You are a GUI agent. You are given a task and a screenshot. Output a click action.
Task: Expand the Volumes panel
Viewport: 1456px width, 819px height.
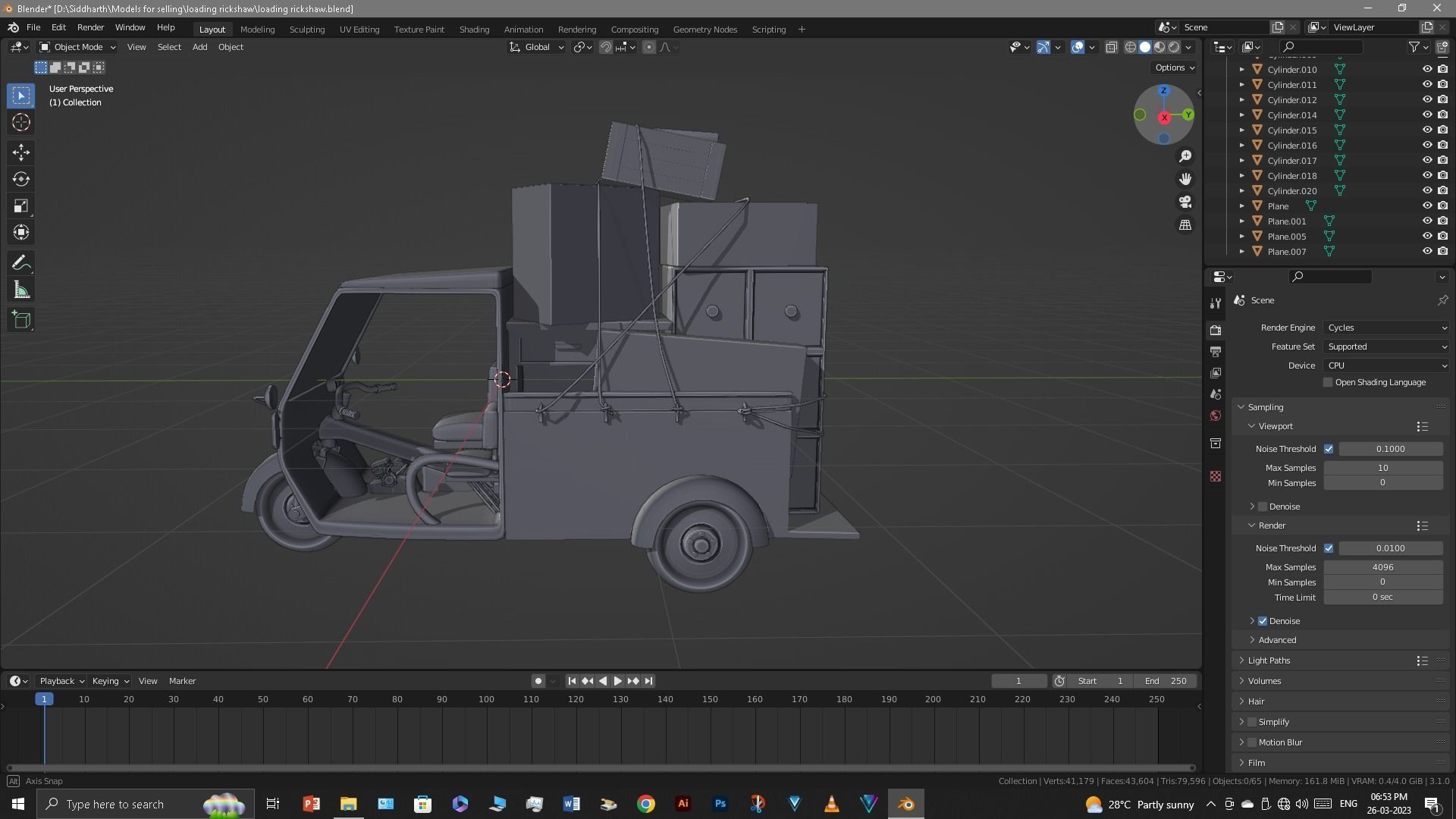click(1264, 681)
